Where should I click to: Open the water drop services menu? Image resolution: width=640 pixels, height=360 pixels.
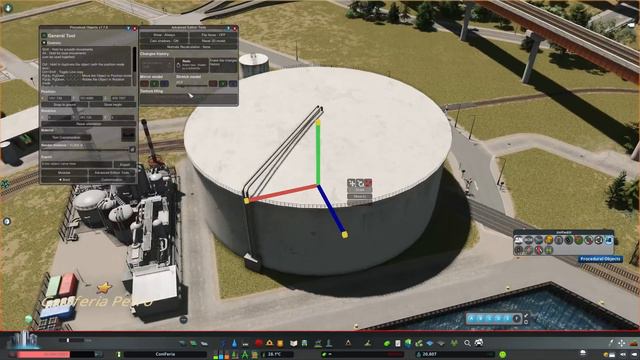tap(234, 343)
